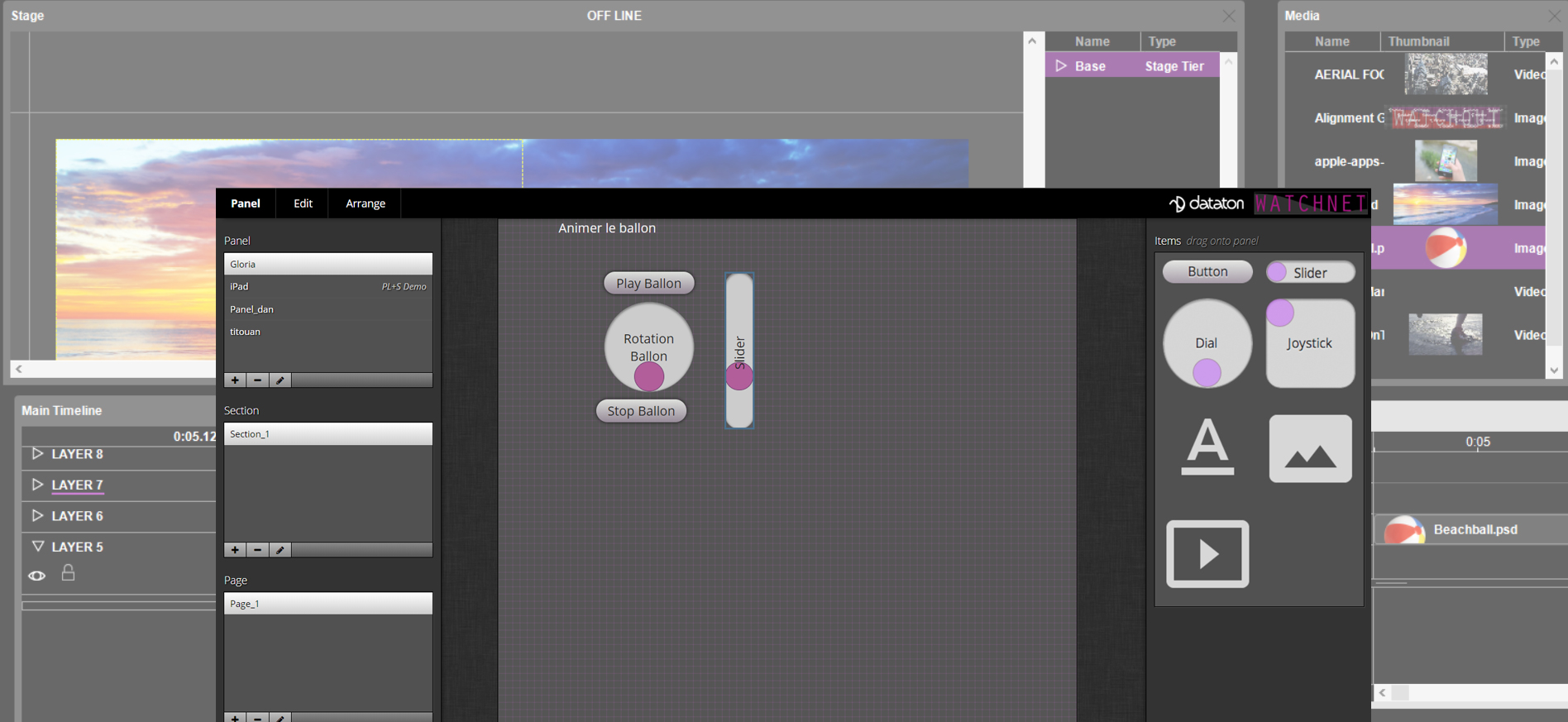Remove the selected section with minus button
Image resolution: width=1568 pixels, height=722 pixels.
258,550
